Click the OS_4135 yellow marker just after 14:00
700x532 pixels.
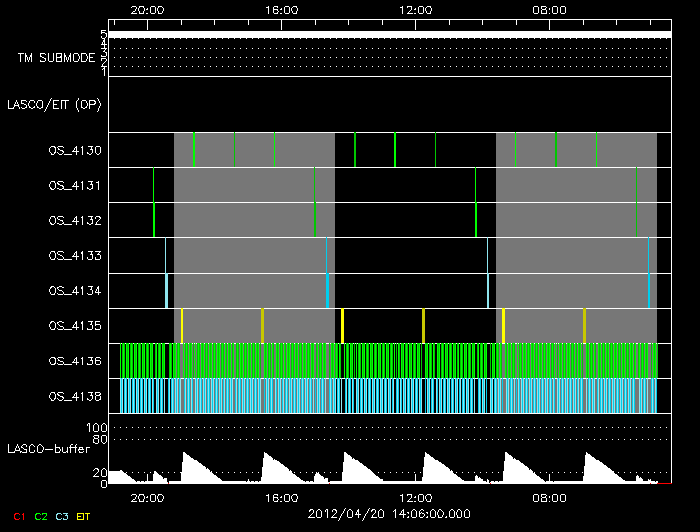[342, 326]
